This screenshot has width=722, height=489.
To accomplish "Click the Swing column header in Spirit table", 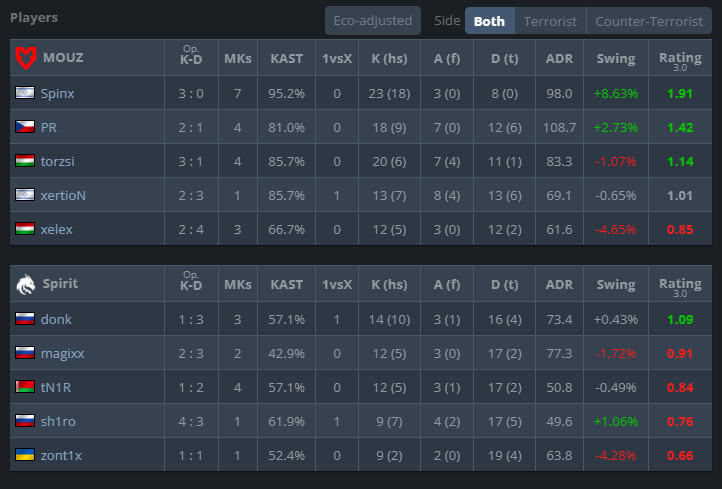I will pyautogui.click(x=616, y=285).
